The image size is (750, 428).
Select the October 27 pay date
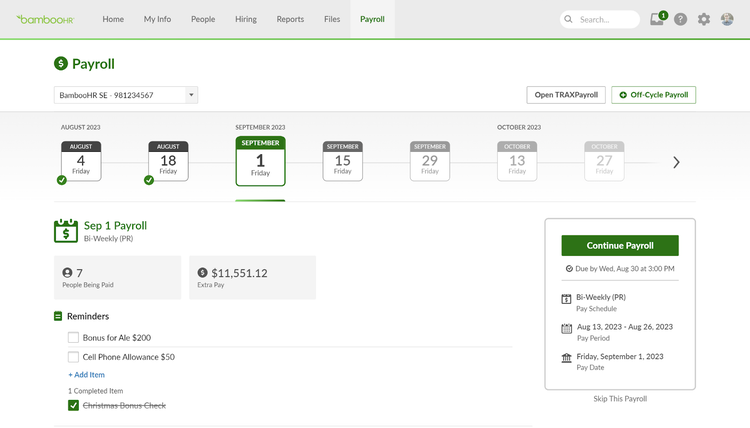pyautogui.click(x=604, y=161)
